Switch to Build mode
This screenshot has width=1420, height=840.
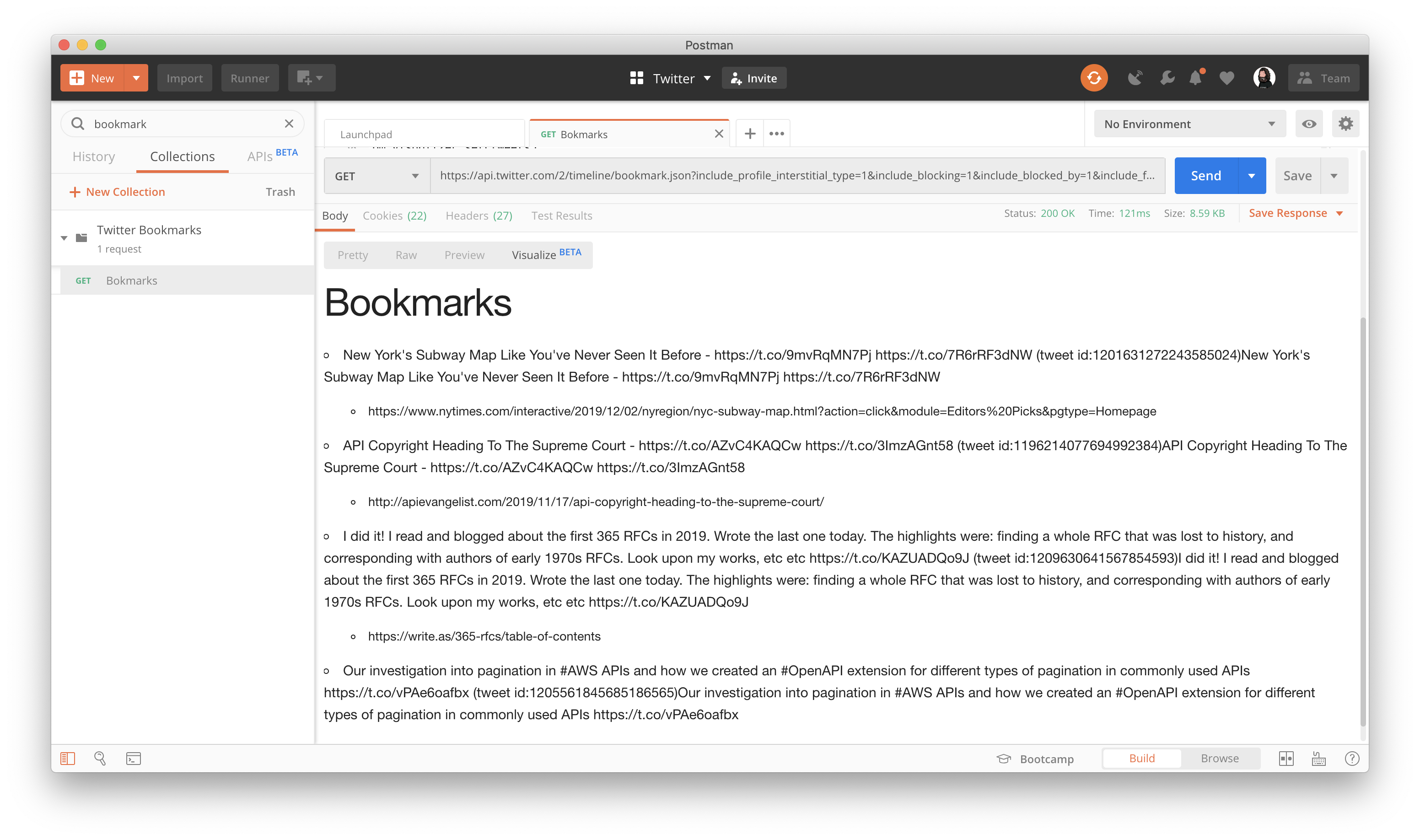[1141, 759]
